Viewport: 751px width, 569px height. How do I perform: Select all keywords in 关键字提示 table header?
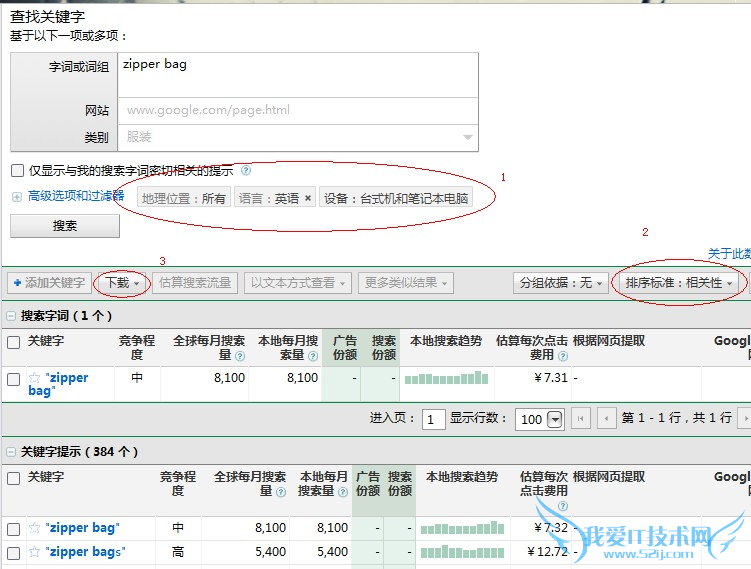point(13,478)
